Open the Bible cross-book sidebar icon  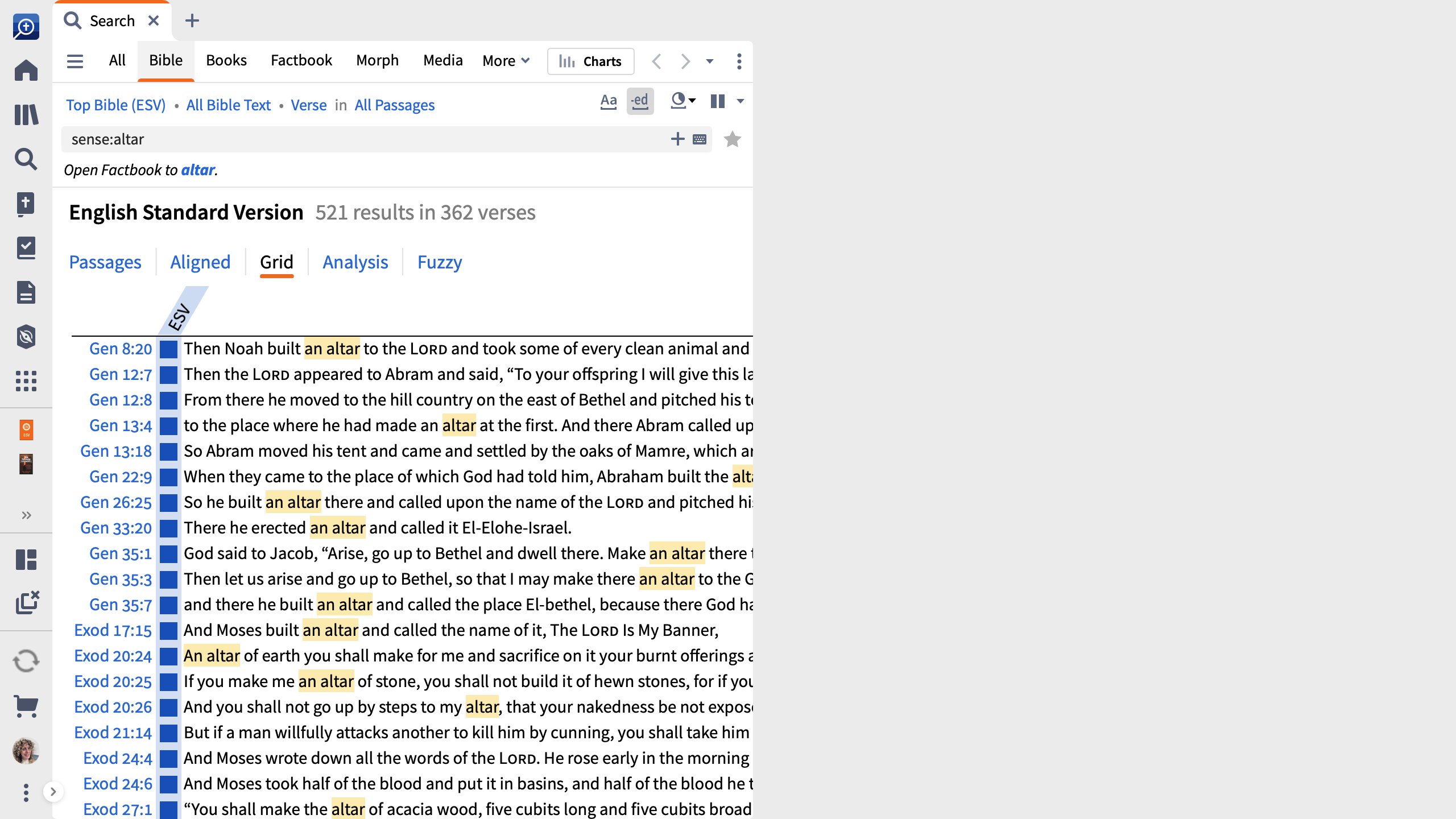26,204
